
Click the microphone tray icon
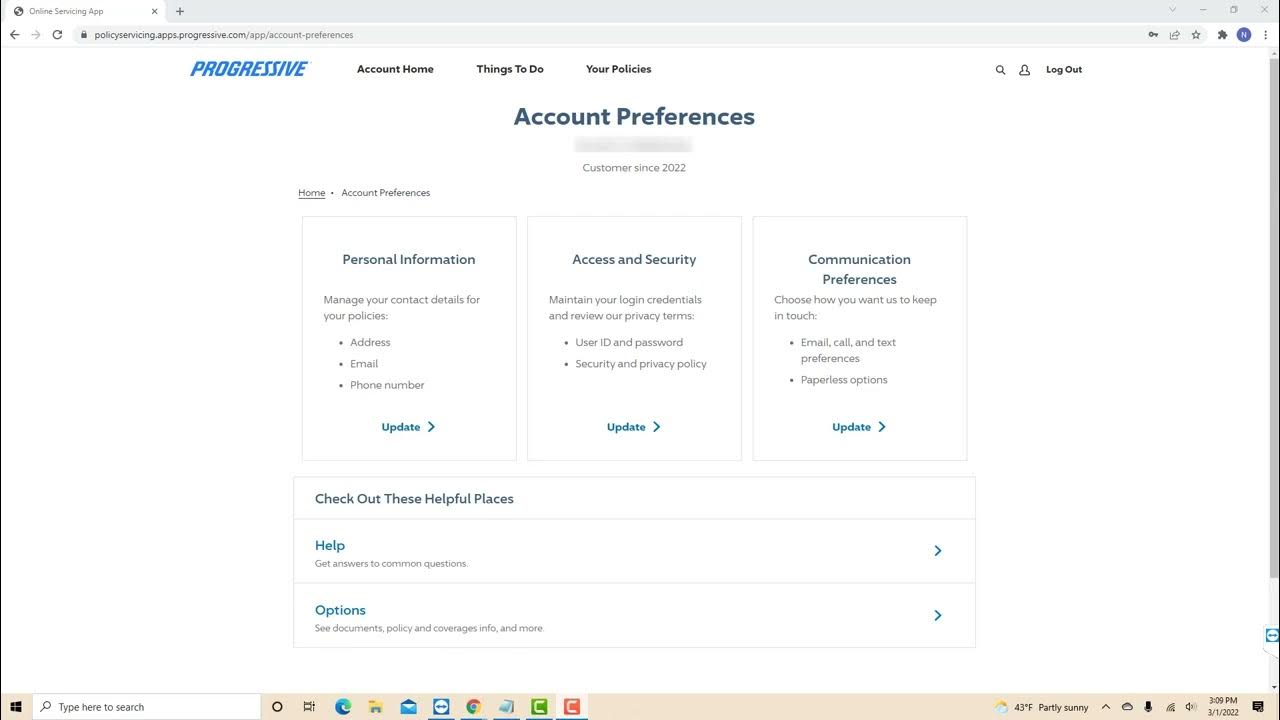click(x=1148, y=707)
